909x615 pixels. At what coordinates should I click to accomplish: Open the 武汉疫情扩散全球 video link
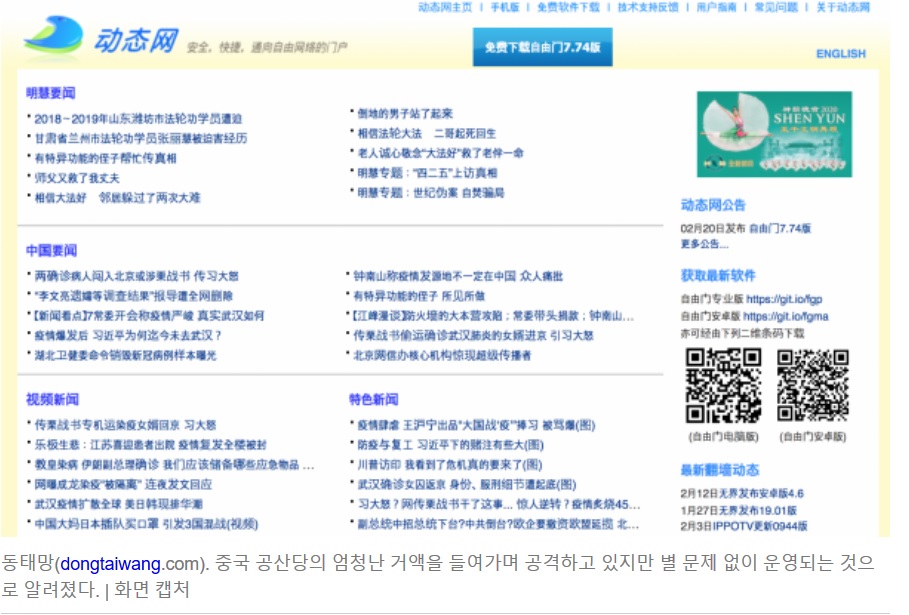tap(118, 504)
